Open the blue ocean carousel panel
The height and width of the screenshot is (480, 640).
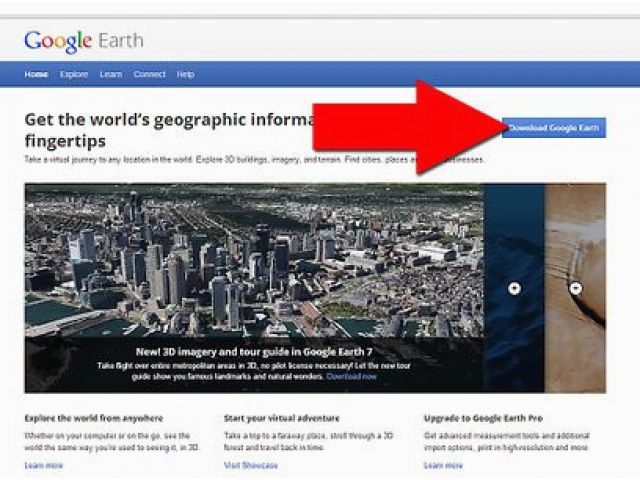514,288
